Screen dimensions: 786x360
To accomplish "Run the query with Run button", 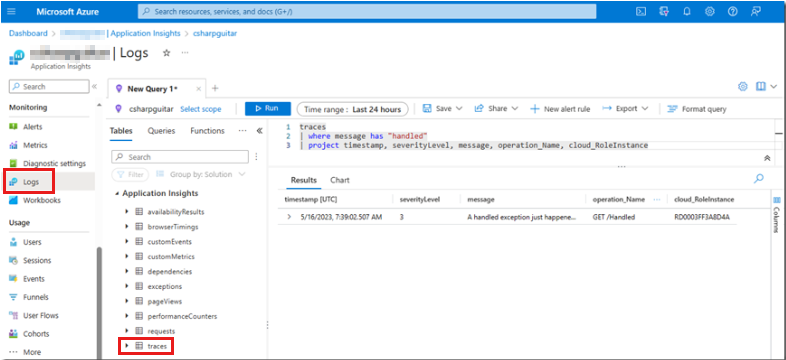I will click(x=268, y=109).
